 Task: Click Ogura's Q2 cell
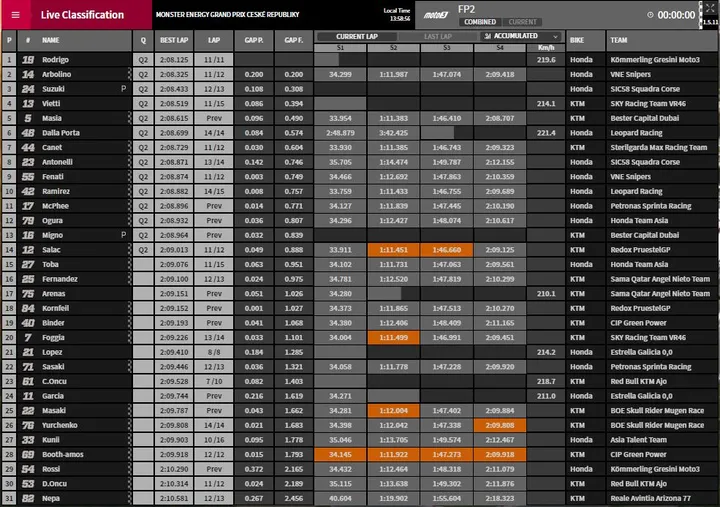pyautogui.click(x=143, y=220)
